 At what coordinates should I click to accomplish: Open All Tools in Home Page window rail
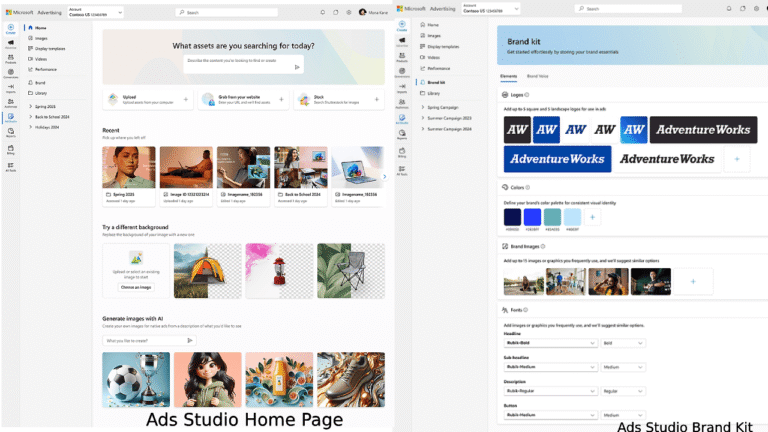click(10, 167)
